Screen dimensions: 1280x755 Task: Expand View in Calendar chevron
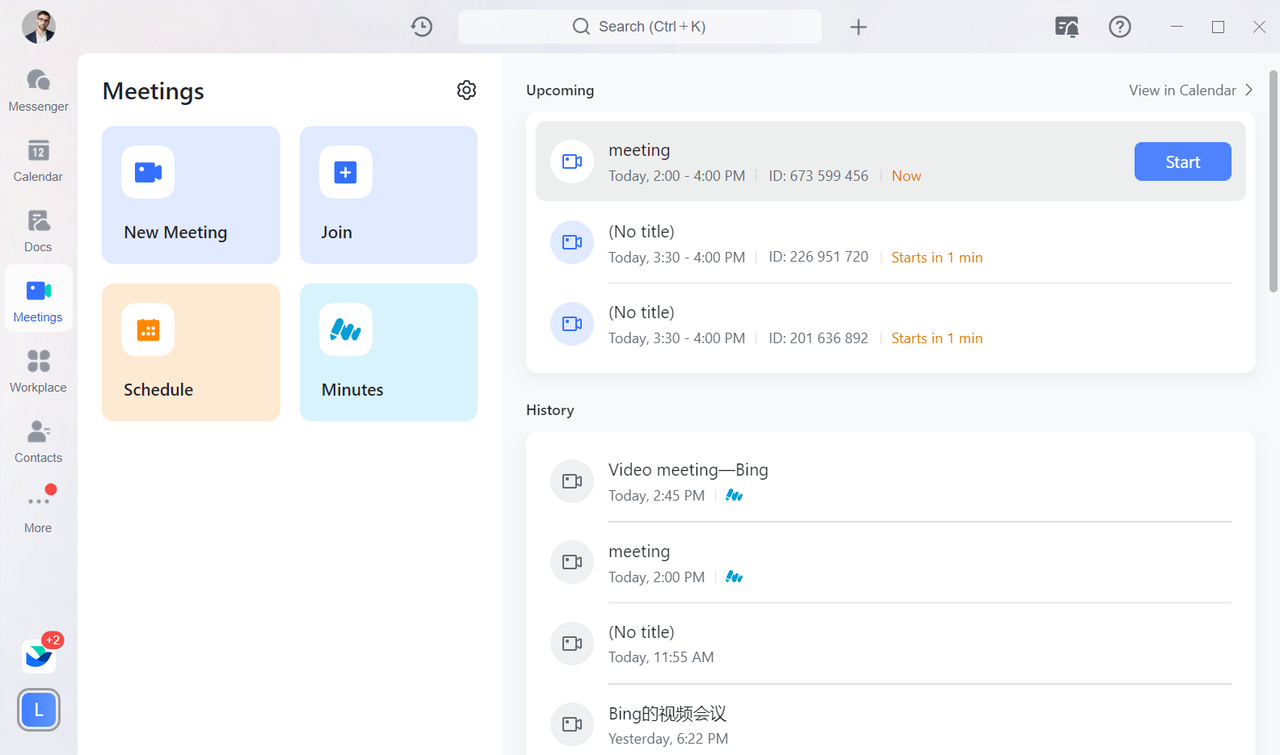pyautogui.click(x=1249, y=90)
